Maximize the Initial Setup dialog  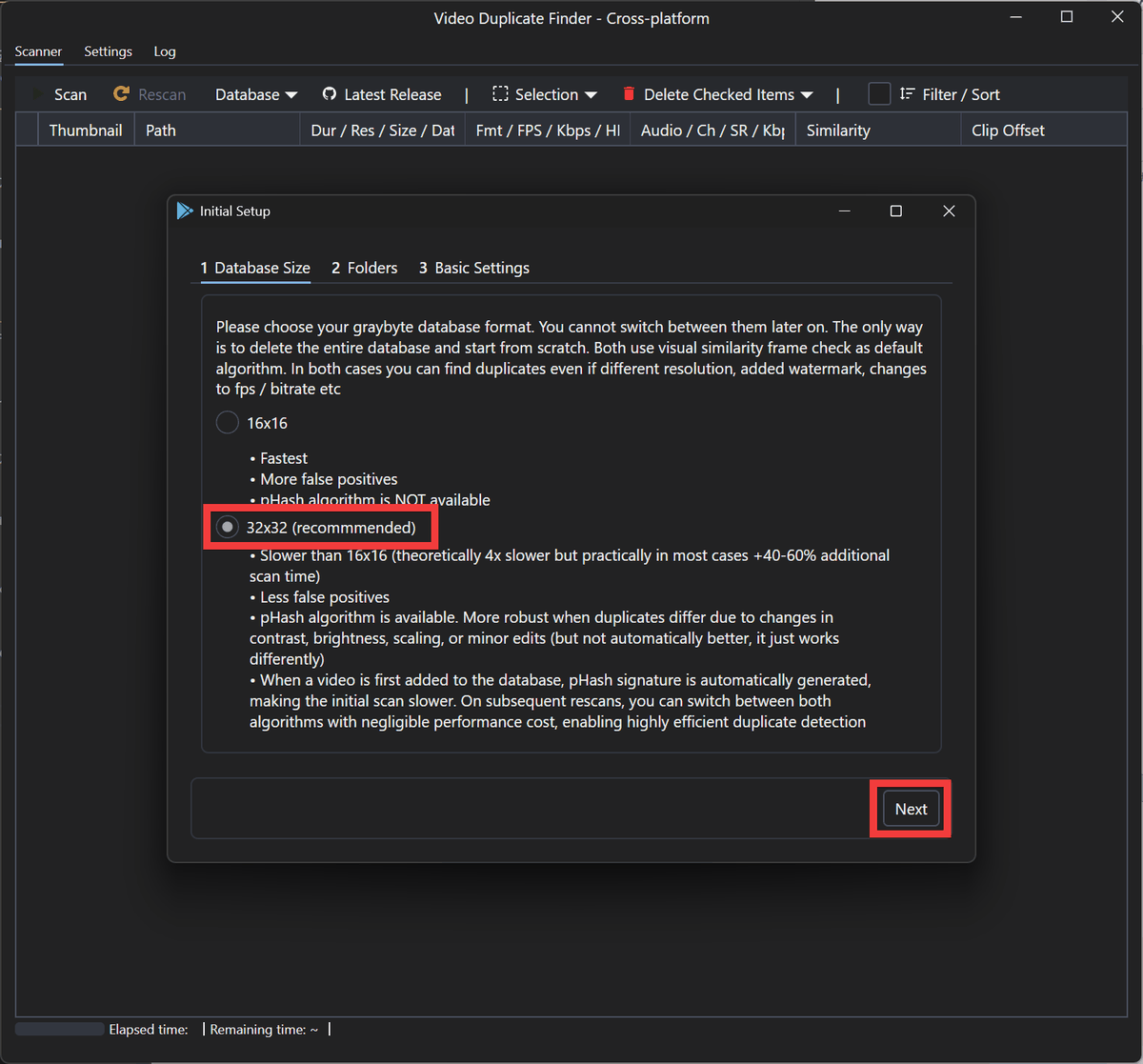895,211
